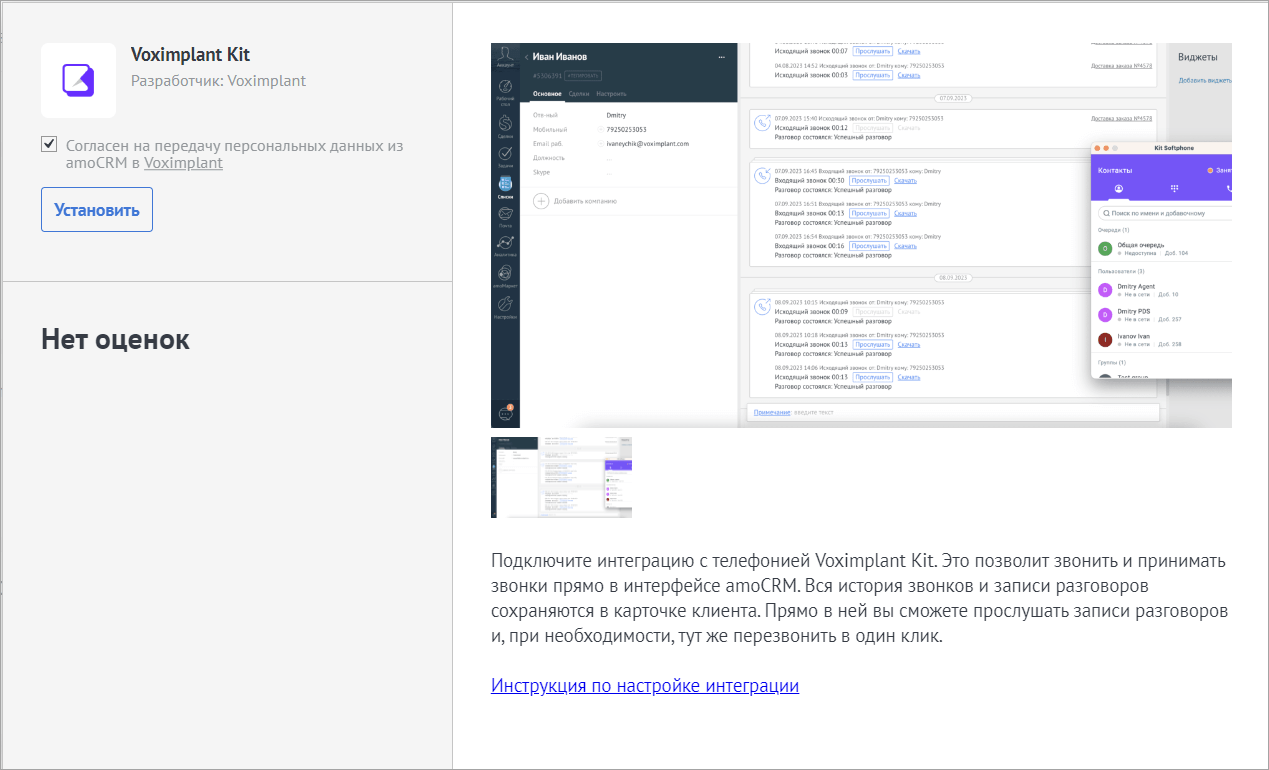Select the small preview thumbnail below the screenshot
The height and width of the screenshot is (770, 1269).
point(561,477)
